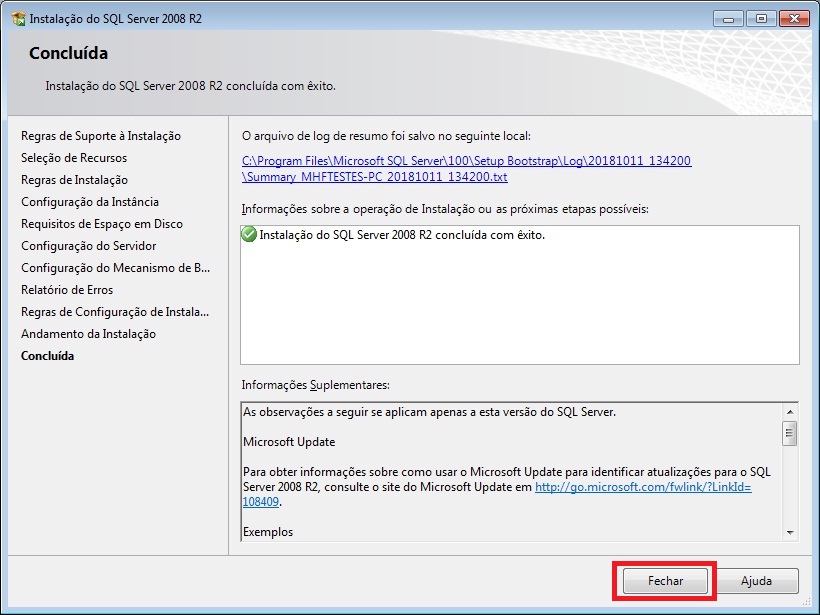
Task: Select Configuração do Servidor step
Action: 88,246
